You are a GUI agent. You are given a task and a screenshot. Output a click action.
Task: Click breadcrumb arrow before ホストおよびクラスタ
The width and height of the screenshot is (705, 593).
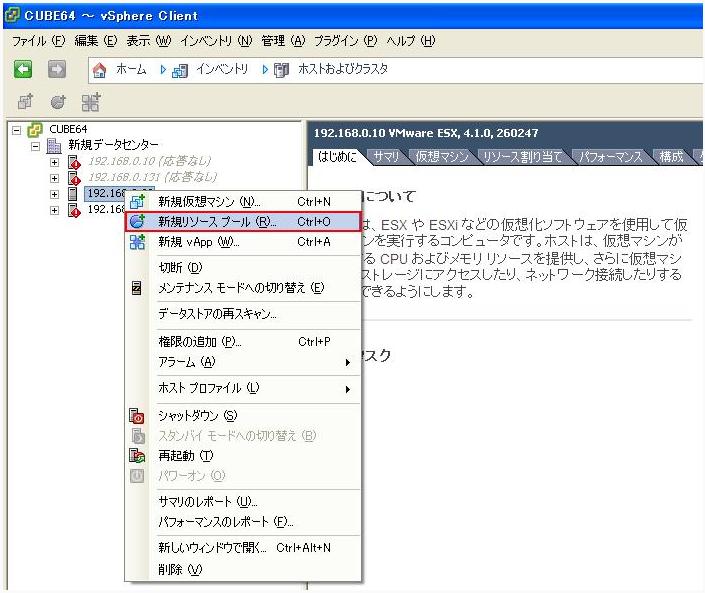click(x=265, y=70)
